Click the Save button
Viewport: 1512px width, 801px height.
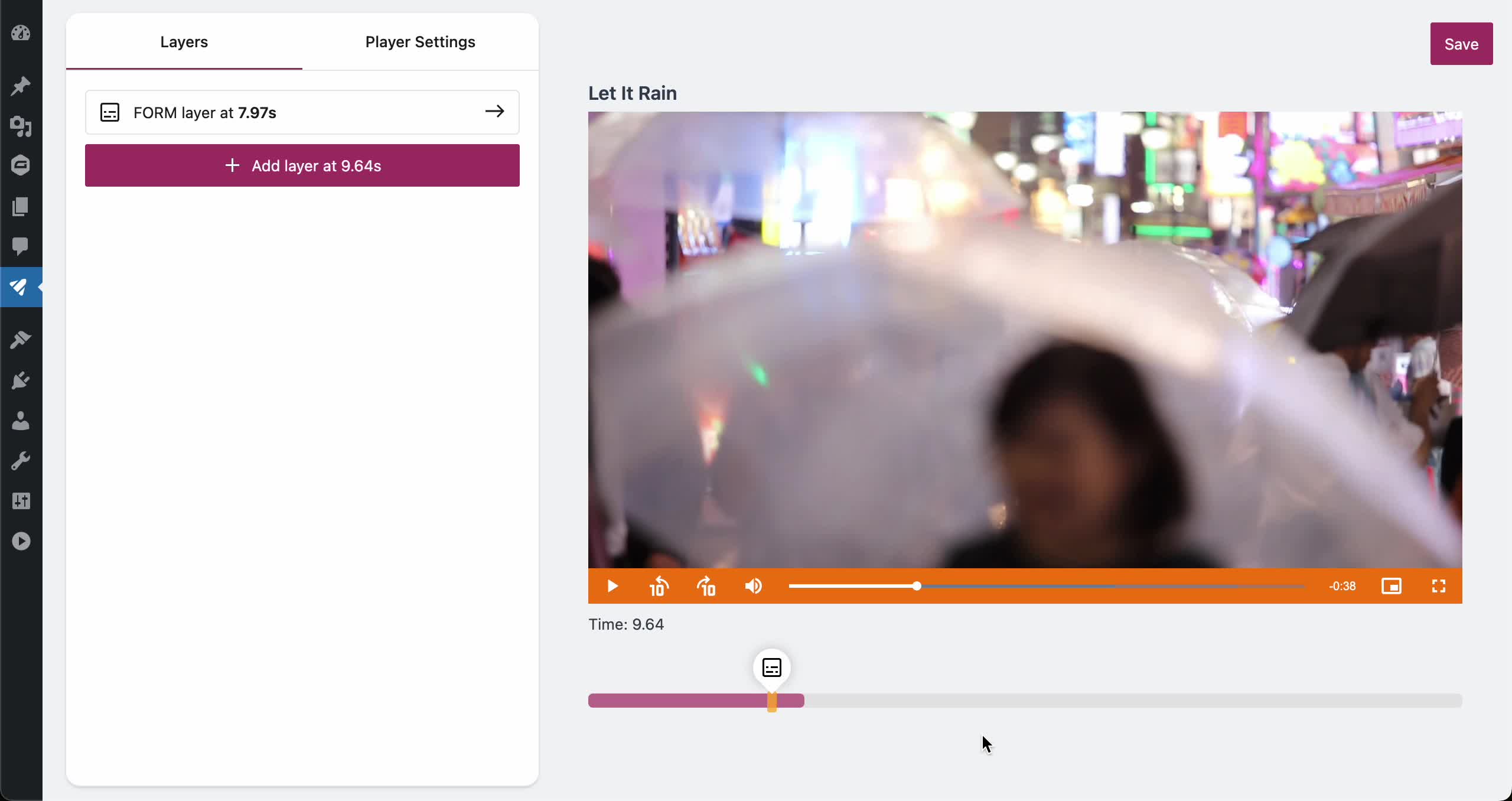coord(1461,43)
